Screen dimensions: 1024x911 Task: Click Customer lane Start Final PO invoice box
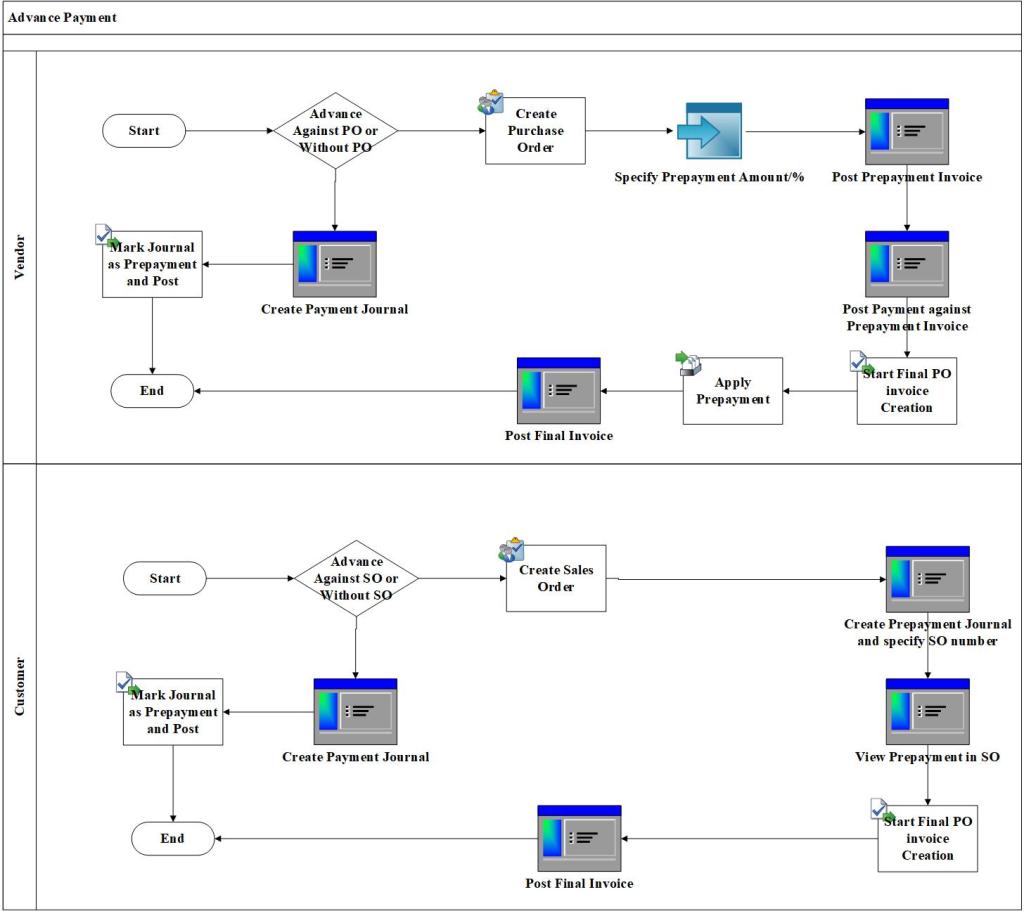pyautogui.click(x=927, y=838)
